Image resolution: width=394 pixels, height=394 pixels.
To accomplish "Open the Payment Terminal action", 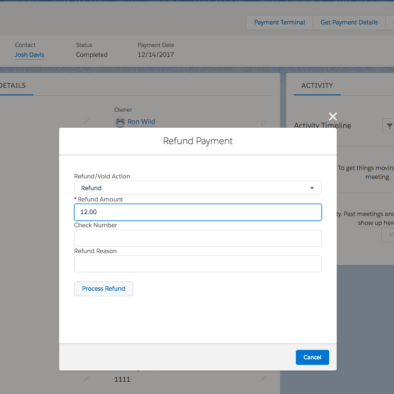I will [279, 22].
